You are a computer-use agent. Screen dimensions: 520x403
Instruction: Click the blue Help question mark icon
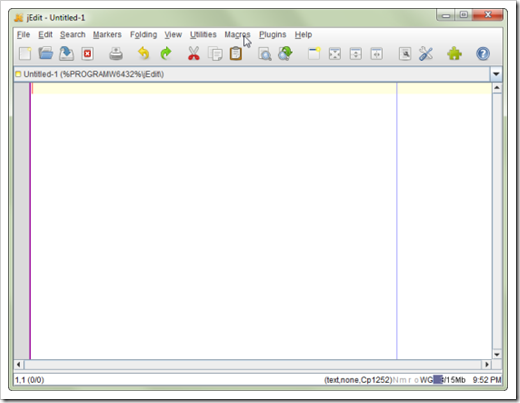[x=483, y=54]
